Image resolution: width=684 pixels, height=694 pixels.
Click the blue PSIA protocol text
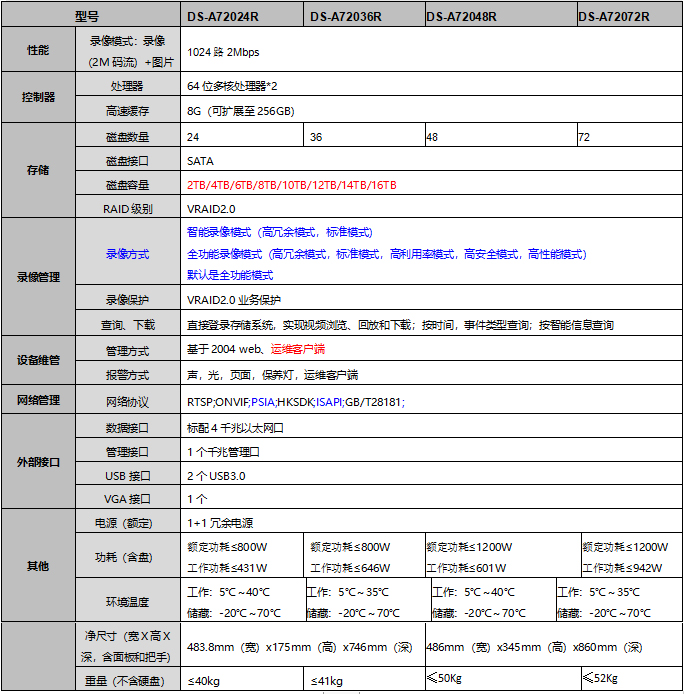click(x=263, y=402)
